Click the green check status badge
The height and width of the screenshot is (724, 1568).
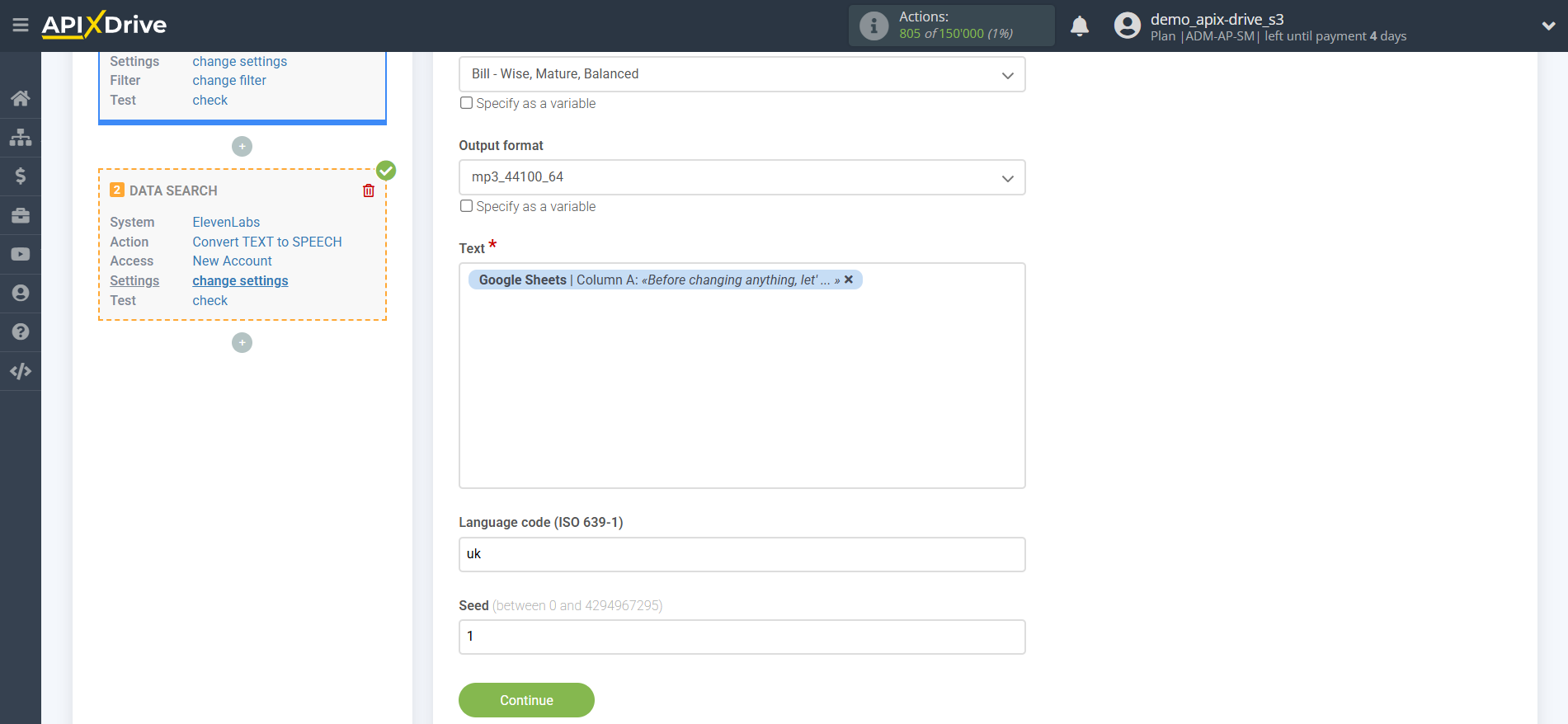click(386, 171)
